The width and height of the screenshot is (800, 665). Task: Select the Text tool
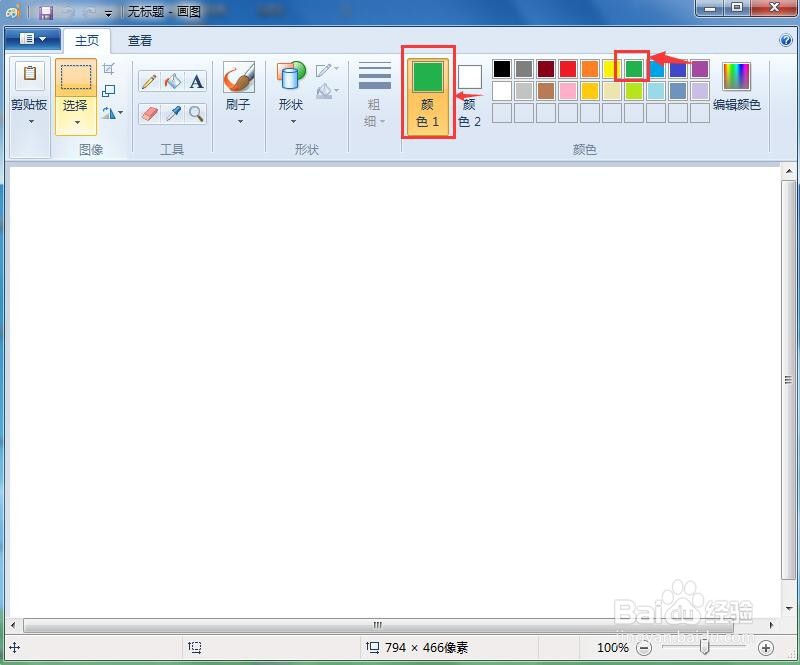196,82
